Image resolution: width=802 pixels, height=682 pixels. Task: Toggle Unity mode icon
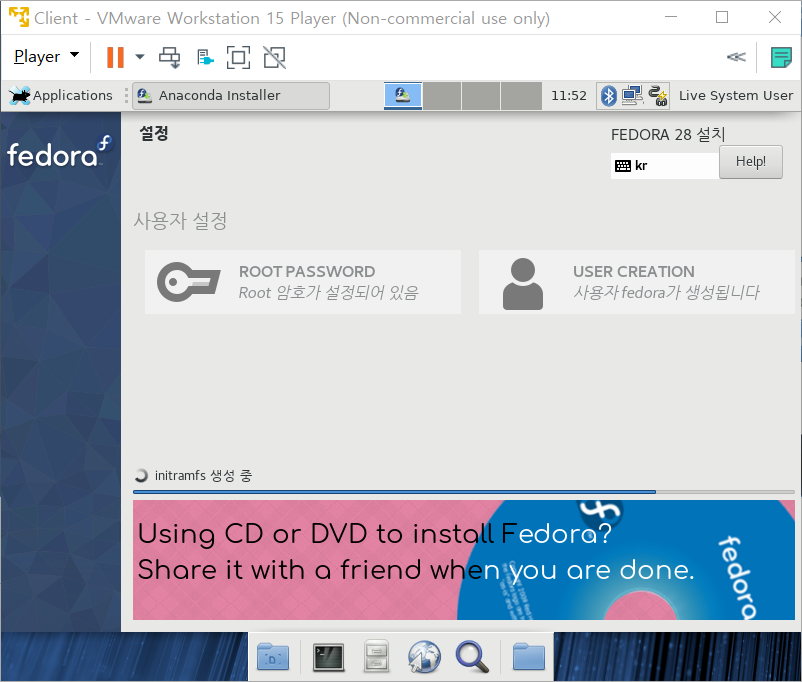pyautogui.click(x=275, y=57)
